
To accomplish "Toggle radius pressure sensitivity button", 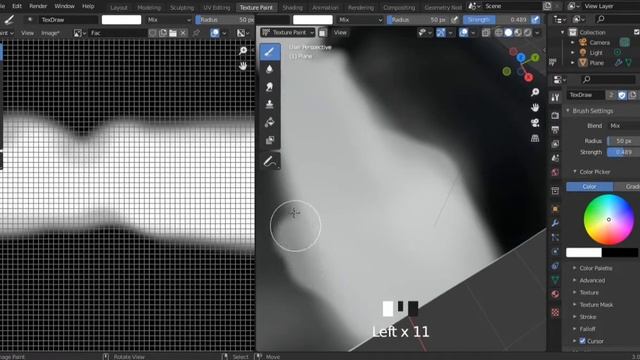I will [x=454, y=20].
